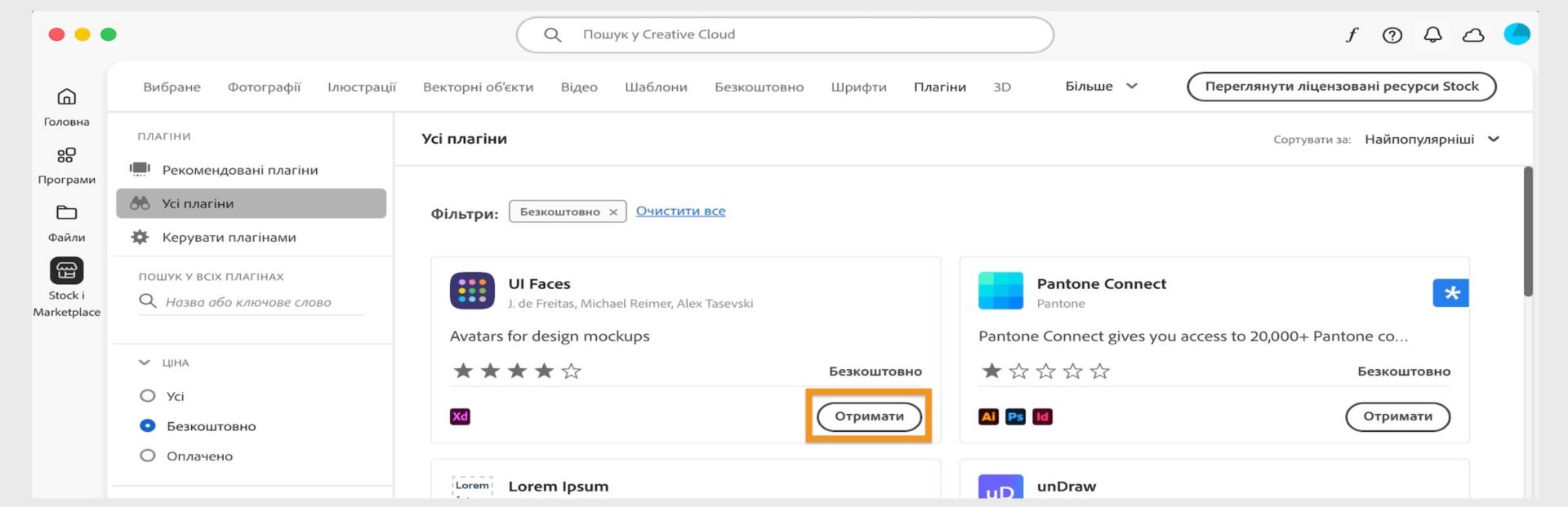This screenshot has width=1568, height=507.
Task: Switch to the Вибране tab
Action: [x=171, y=87]
